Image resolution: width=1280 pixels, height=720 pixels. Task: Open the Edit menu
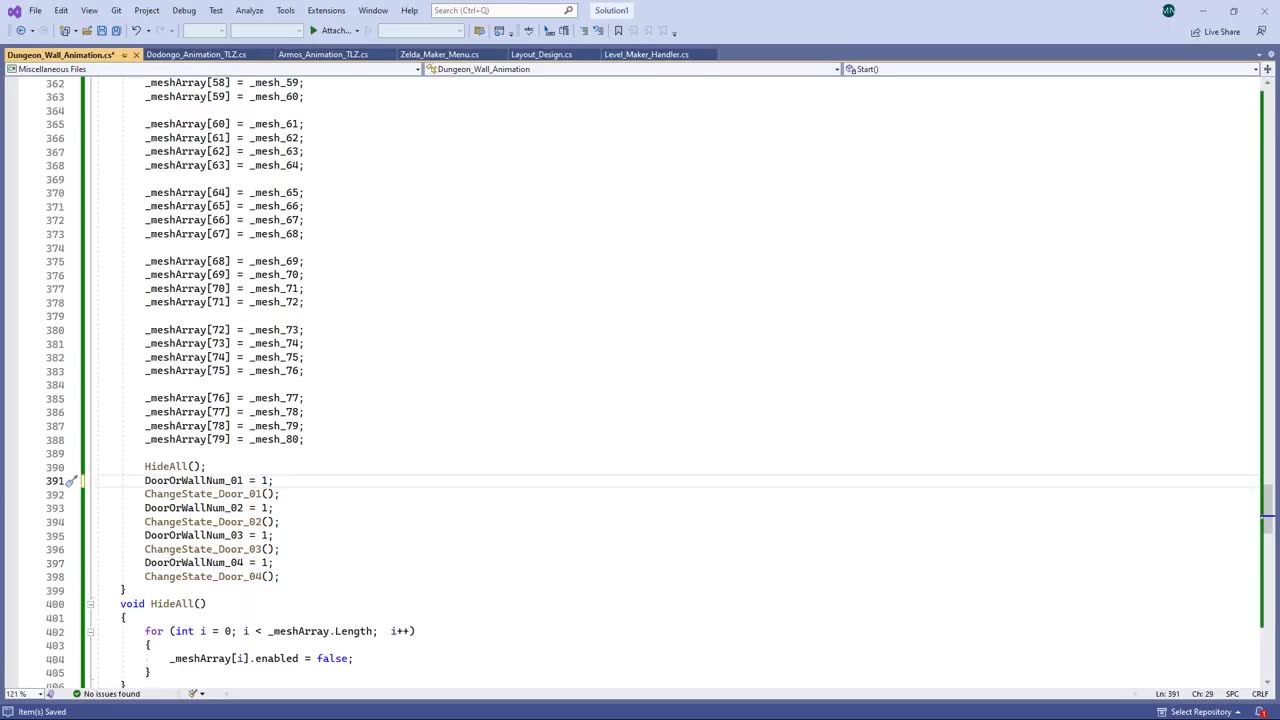pyautogui.click(x=61, y=11)
